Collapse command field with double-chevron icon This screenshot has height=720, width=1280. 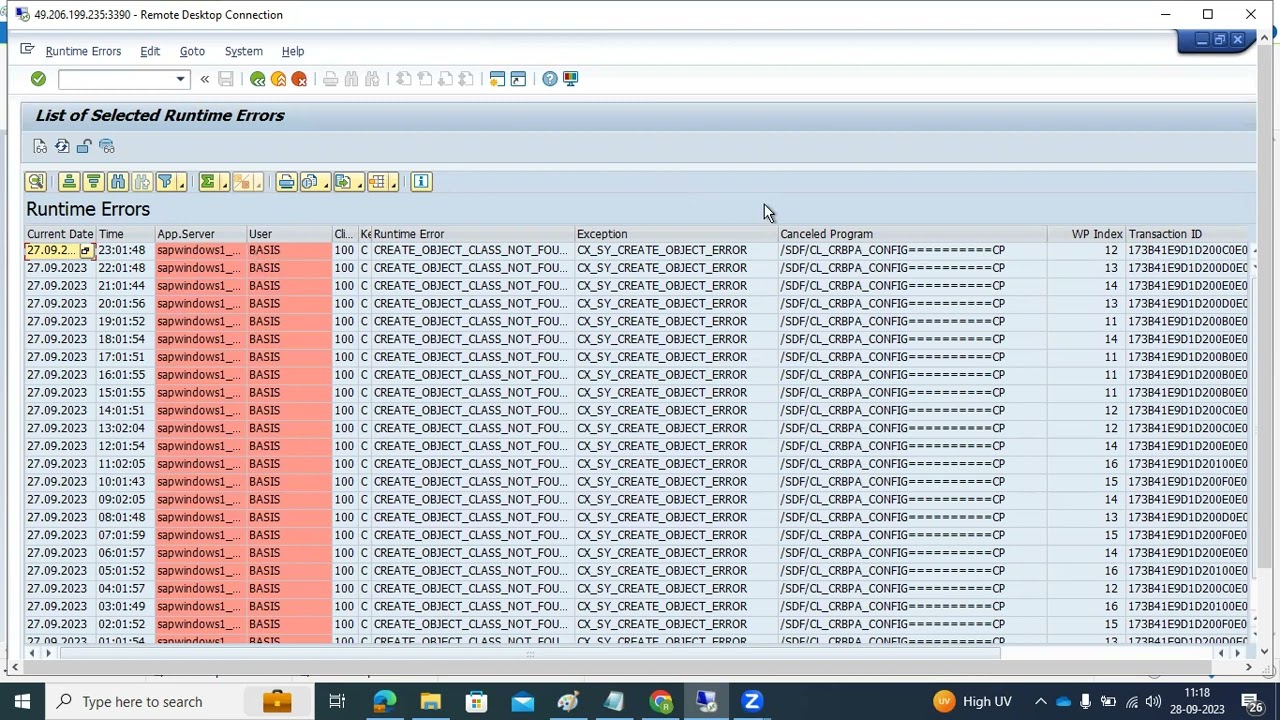(205, 79)
